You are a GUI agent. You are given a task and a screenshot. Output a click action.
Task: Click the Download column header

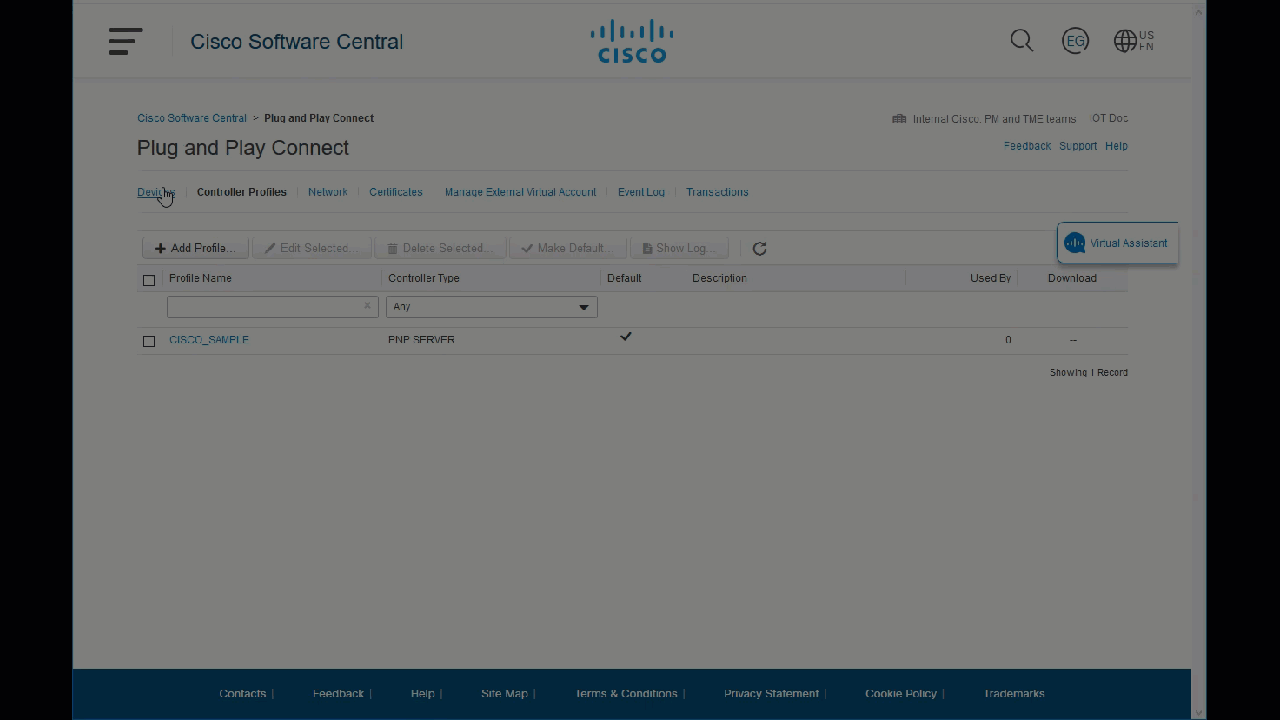click(1072, 278)
